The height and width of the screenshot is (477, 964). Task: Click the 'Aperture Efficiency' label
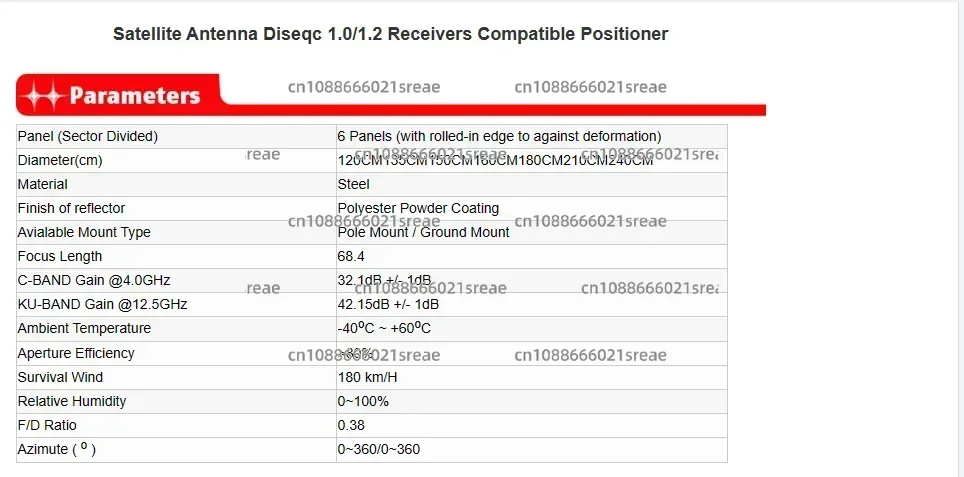coord(76,353)
